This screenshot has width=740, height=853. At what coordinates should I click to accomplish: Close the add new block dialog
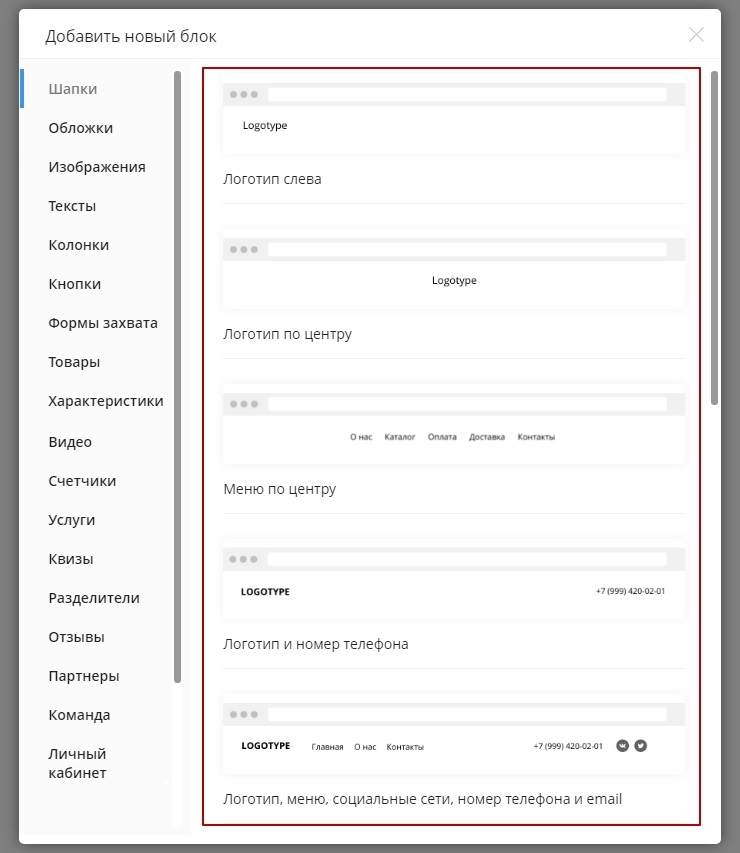point(696,35)
